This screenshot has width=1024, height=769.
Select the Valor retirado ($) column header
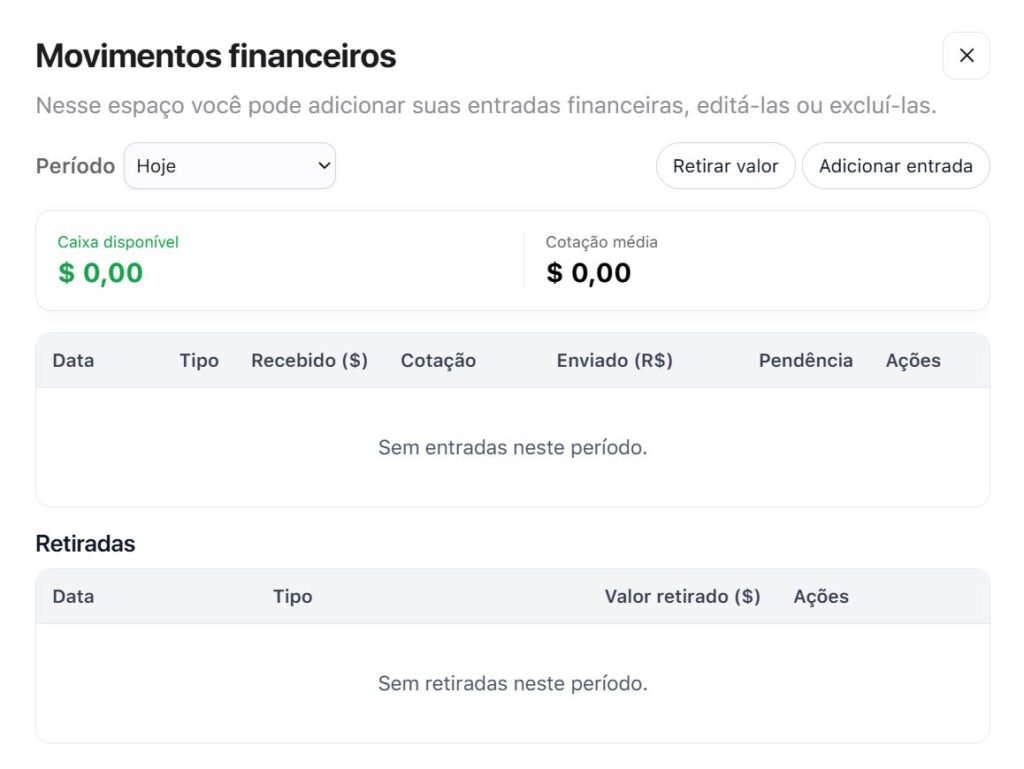click(682, 597)
